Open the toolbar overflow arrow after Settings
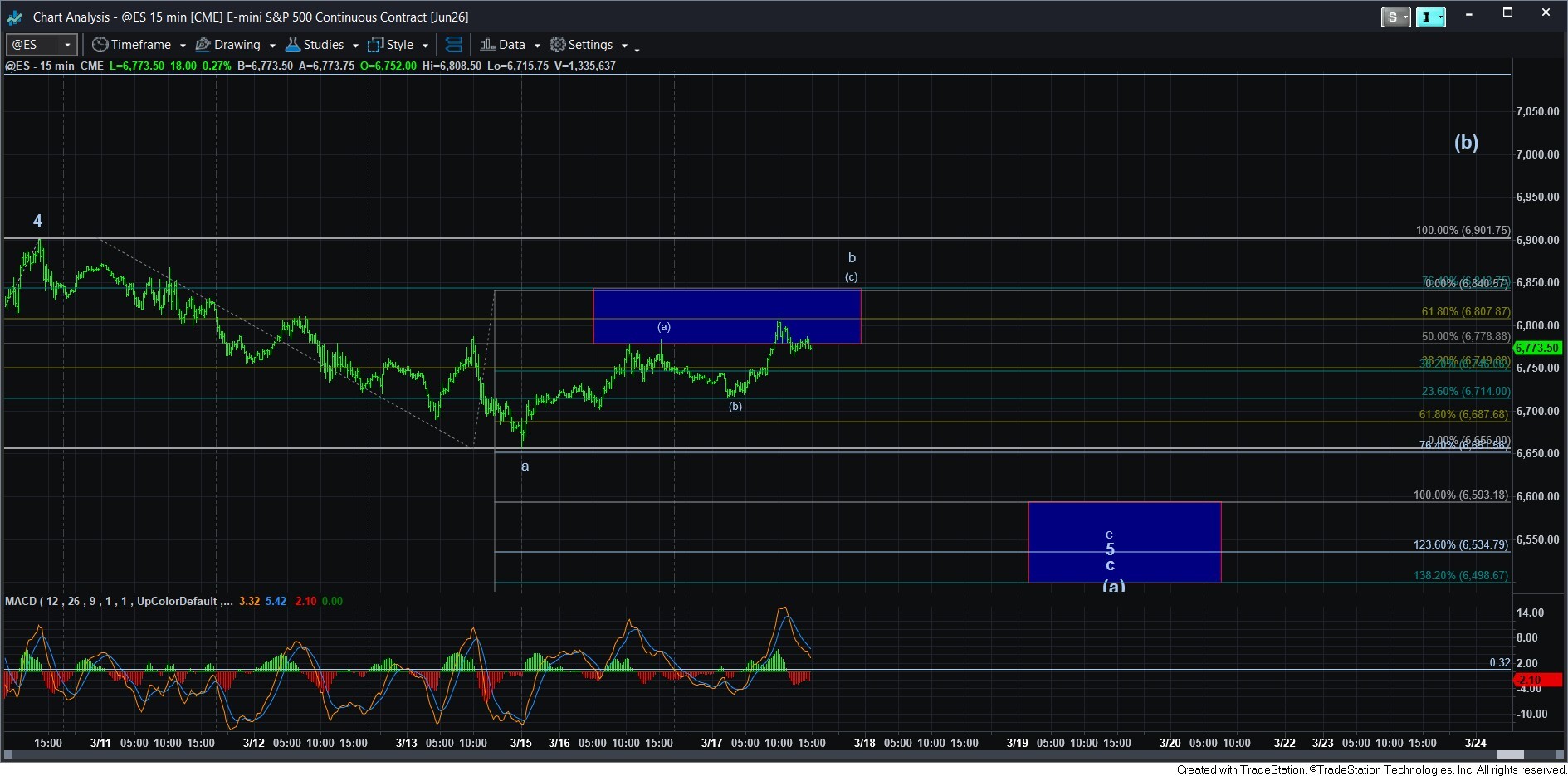This screenshot has height=776, width=1568. 637,50
